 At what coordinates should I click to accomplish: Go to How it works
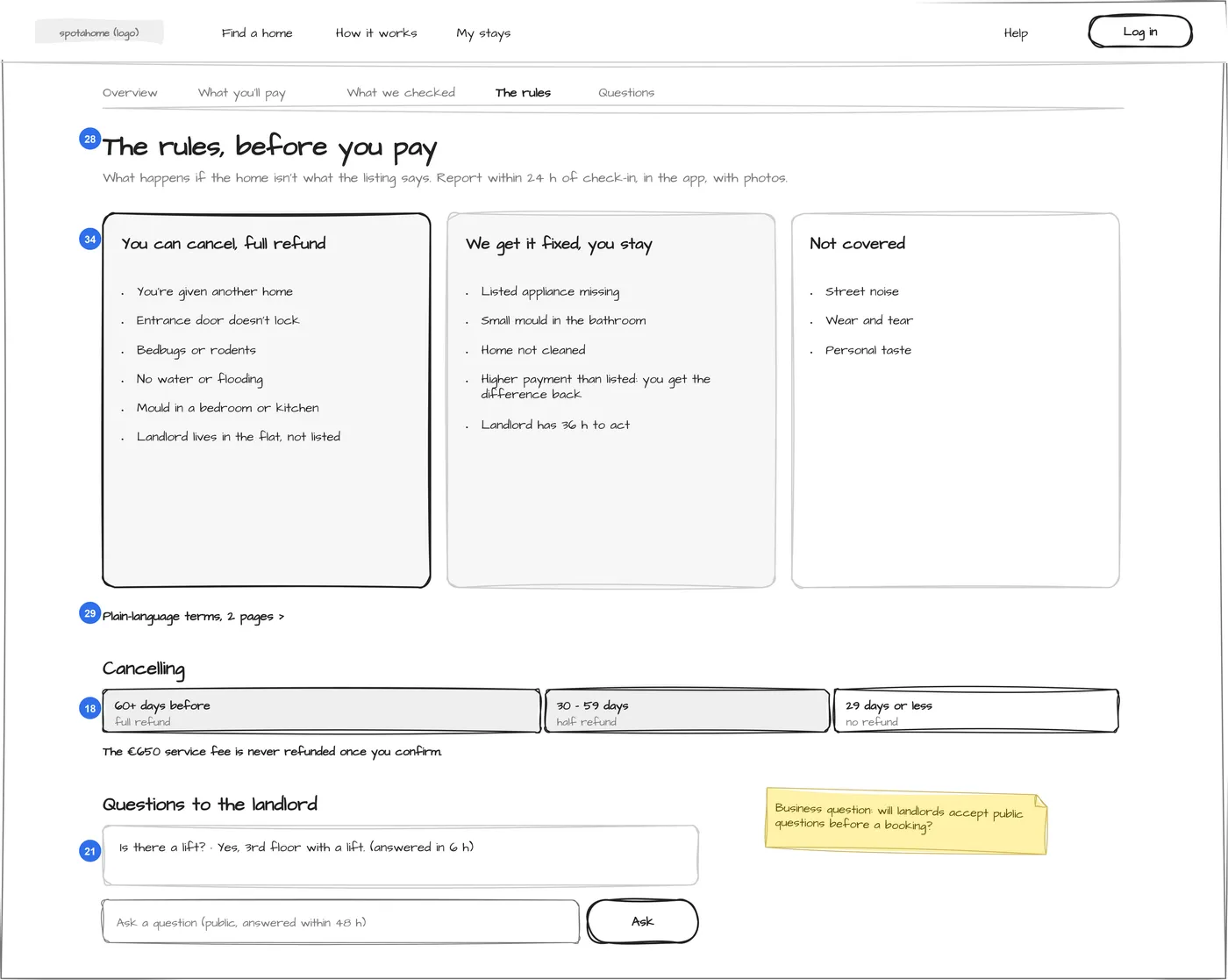pos(376,33)
